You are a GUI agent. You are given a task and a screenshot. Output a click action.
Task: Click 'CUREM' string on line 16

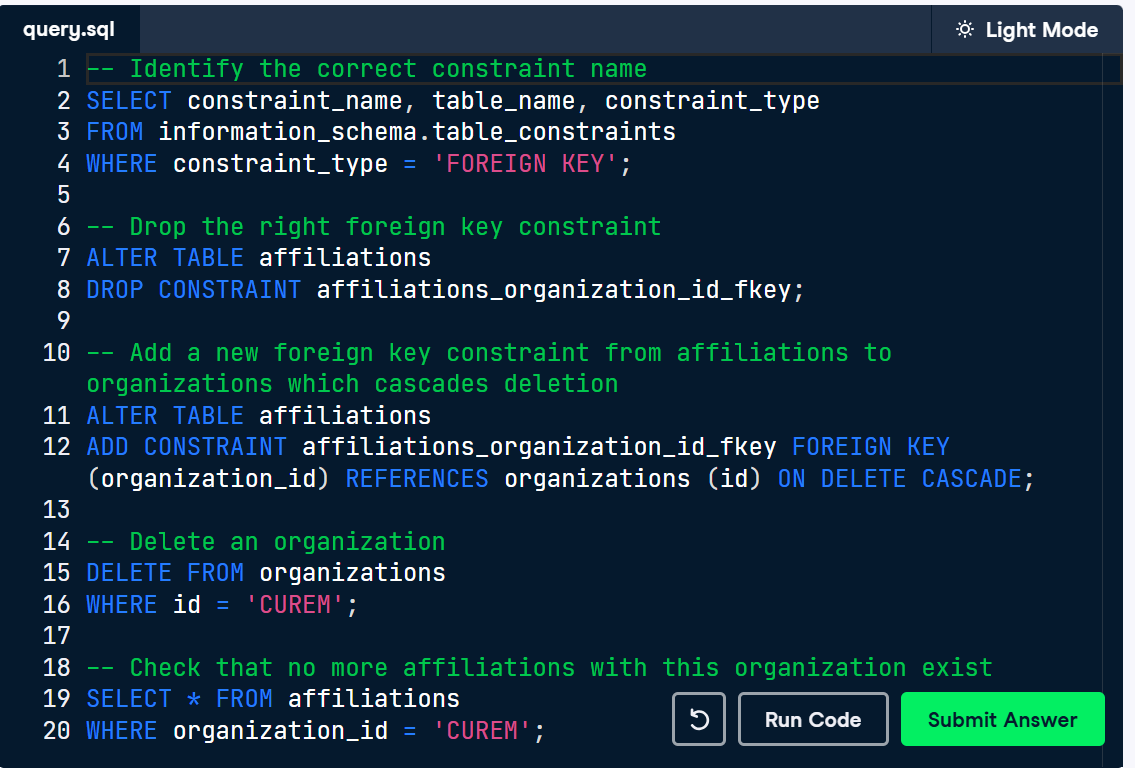295,604
